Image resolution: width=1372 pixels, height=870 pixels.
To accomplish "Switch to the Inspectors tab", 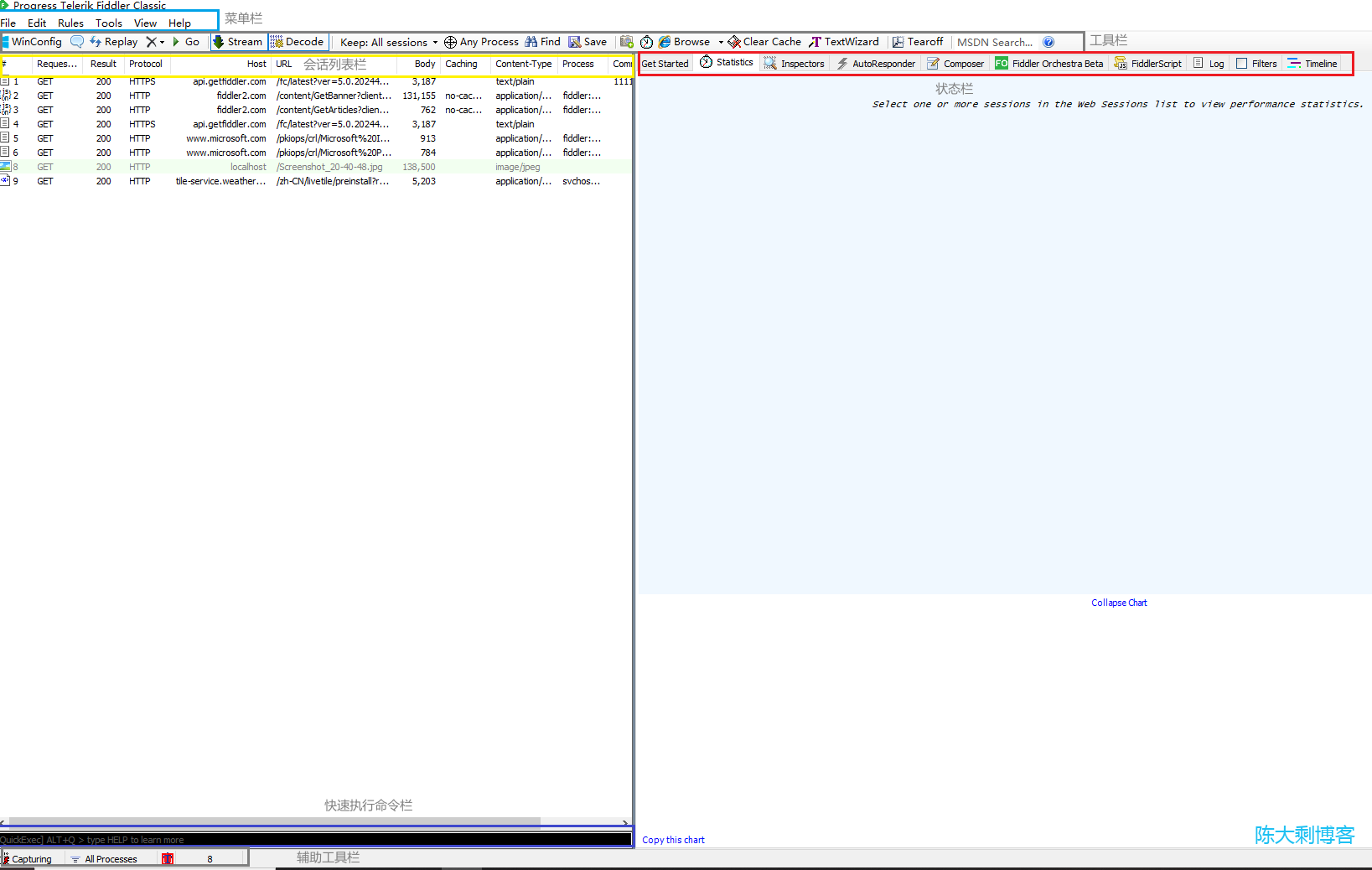I will (x=794, y=64).
